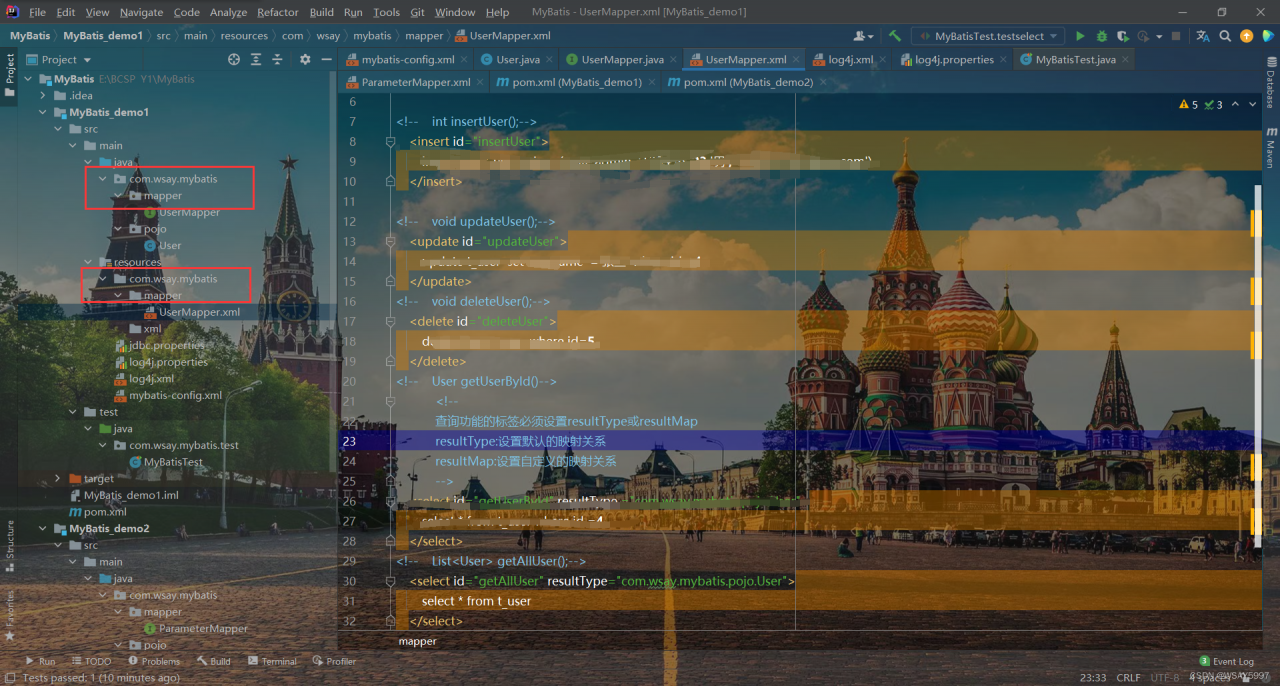
Task: Click Collapse All icon in Project panel
Action: tap(278, 59)
